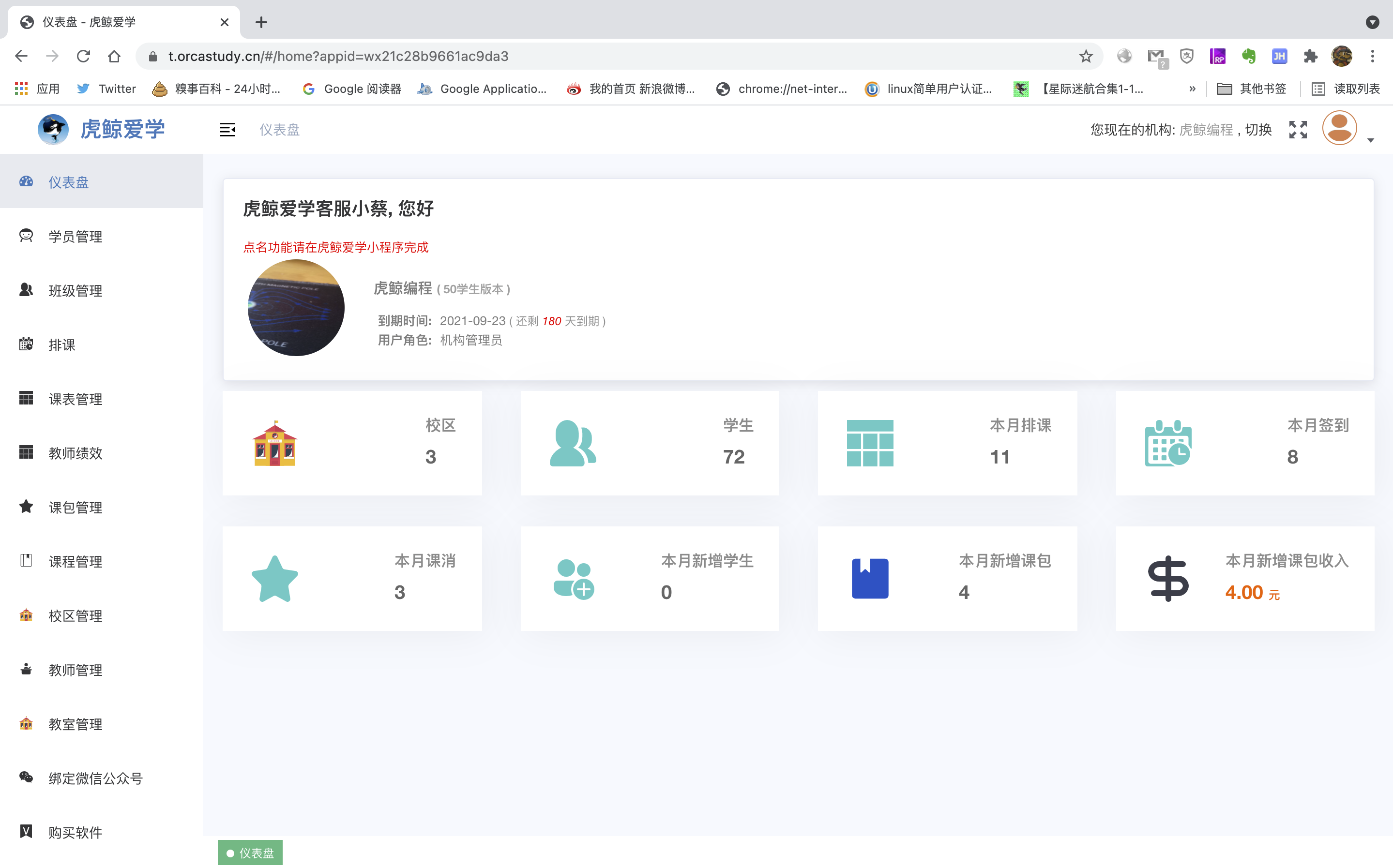Open 教师绩效 in the sidebar

(x=101, y=453)
